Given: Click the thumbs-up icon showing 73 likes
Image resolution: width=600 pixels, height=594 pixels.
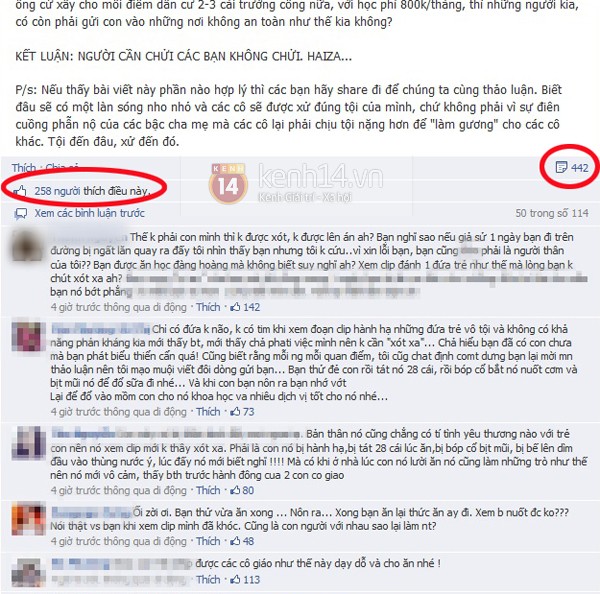Looking at the screenshot, I should pos(235,411).
